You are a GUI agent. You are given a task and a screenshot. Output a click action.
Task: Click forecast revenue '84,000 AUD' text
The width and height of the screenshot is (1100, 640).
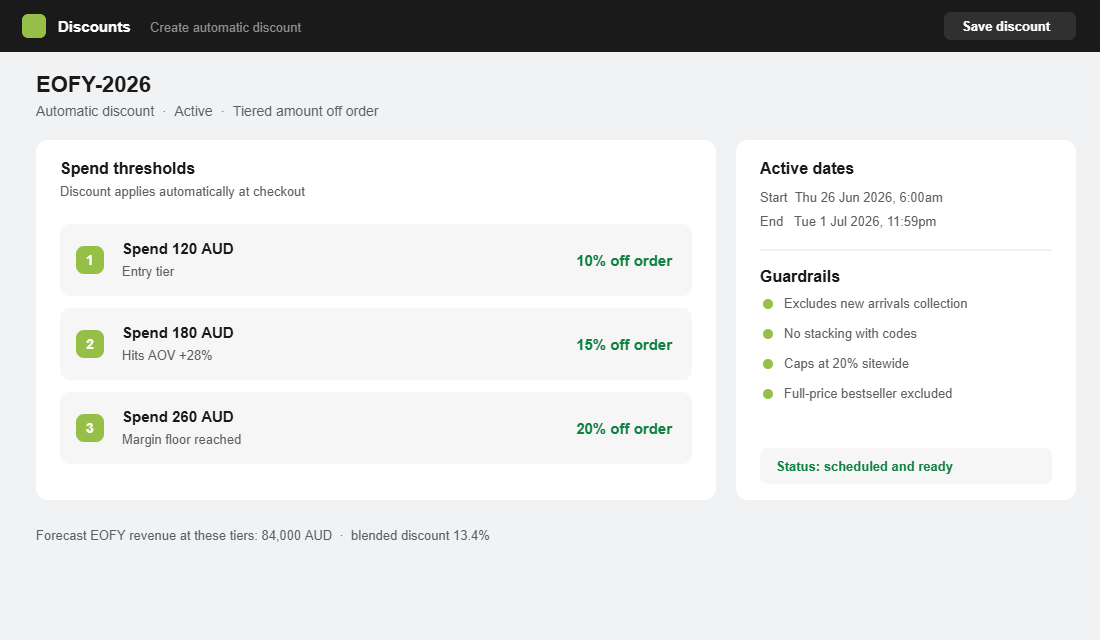297,535
